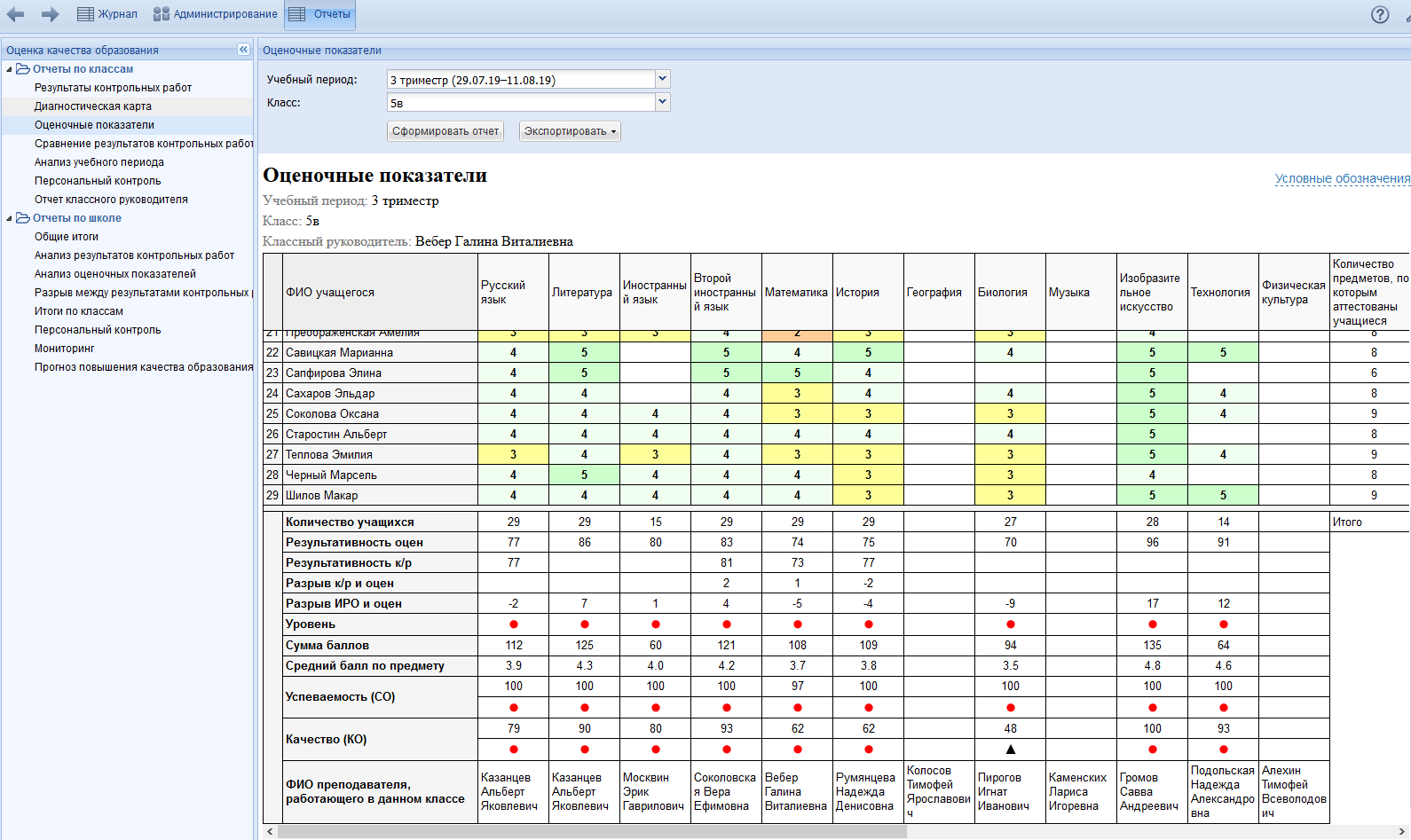
Task: Open the Администрирование menu
Action: point(216,14)
